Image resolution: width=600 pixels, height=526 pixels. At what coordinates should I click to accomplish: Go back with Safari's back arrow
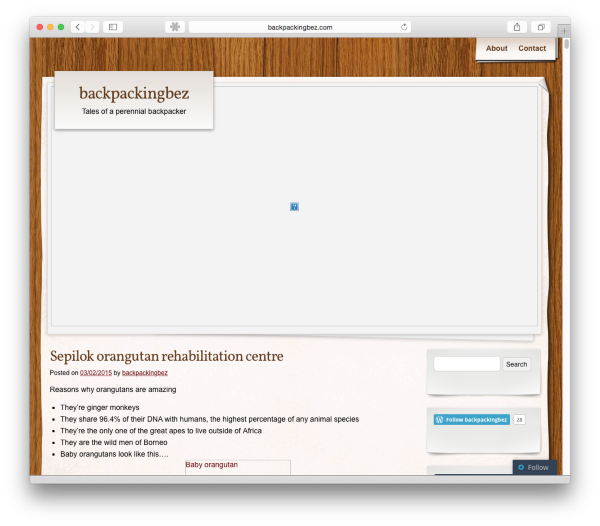click(x=78, y=27)
